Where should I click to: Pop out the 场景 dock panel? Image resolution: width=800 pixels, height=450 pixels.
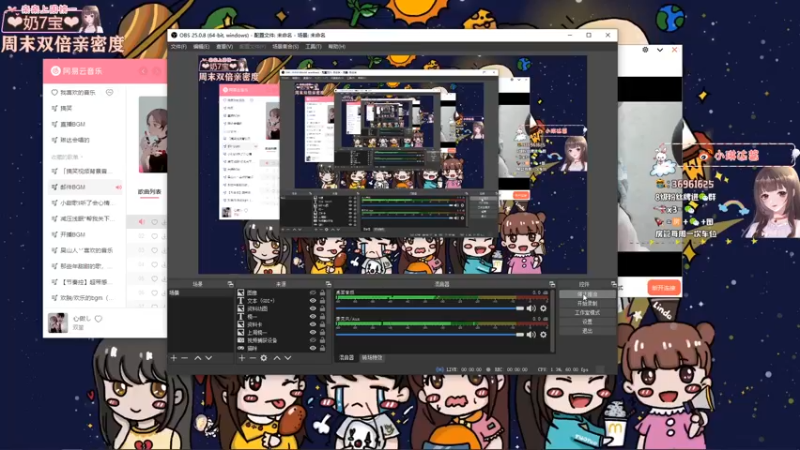[x=230, y=284]
